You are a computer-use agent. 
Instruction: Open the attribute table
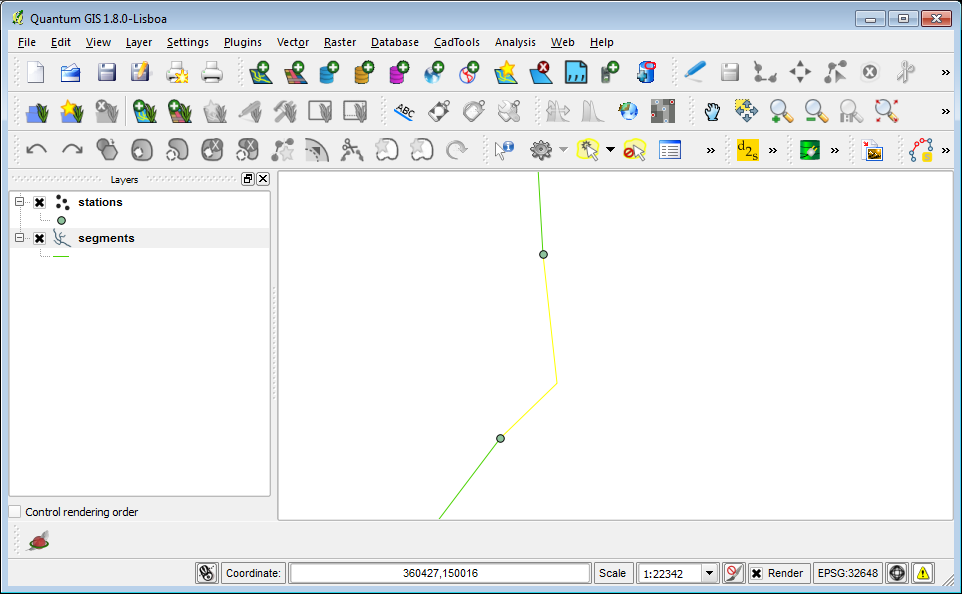point(669,150)
